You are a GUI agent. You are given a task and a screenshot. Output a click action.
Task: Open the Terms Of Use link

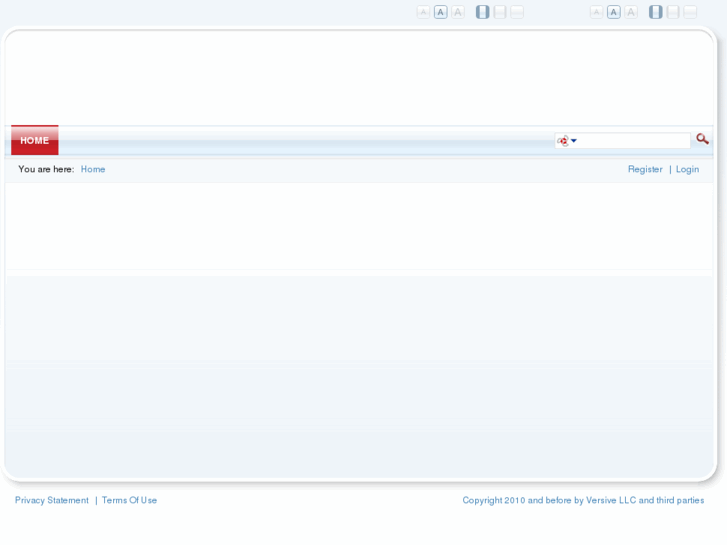pyautogui.click(x=129, y=500)
